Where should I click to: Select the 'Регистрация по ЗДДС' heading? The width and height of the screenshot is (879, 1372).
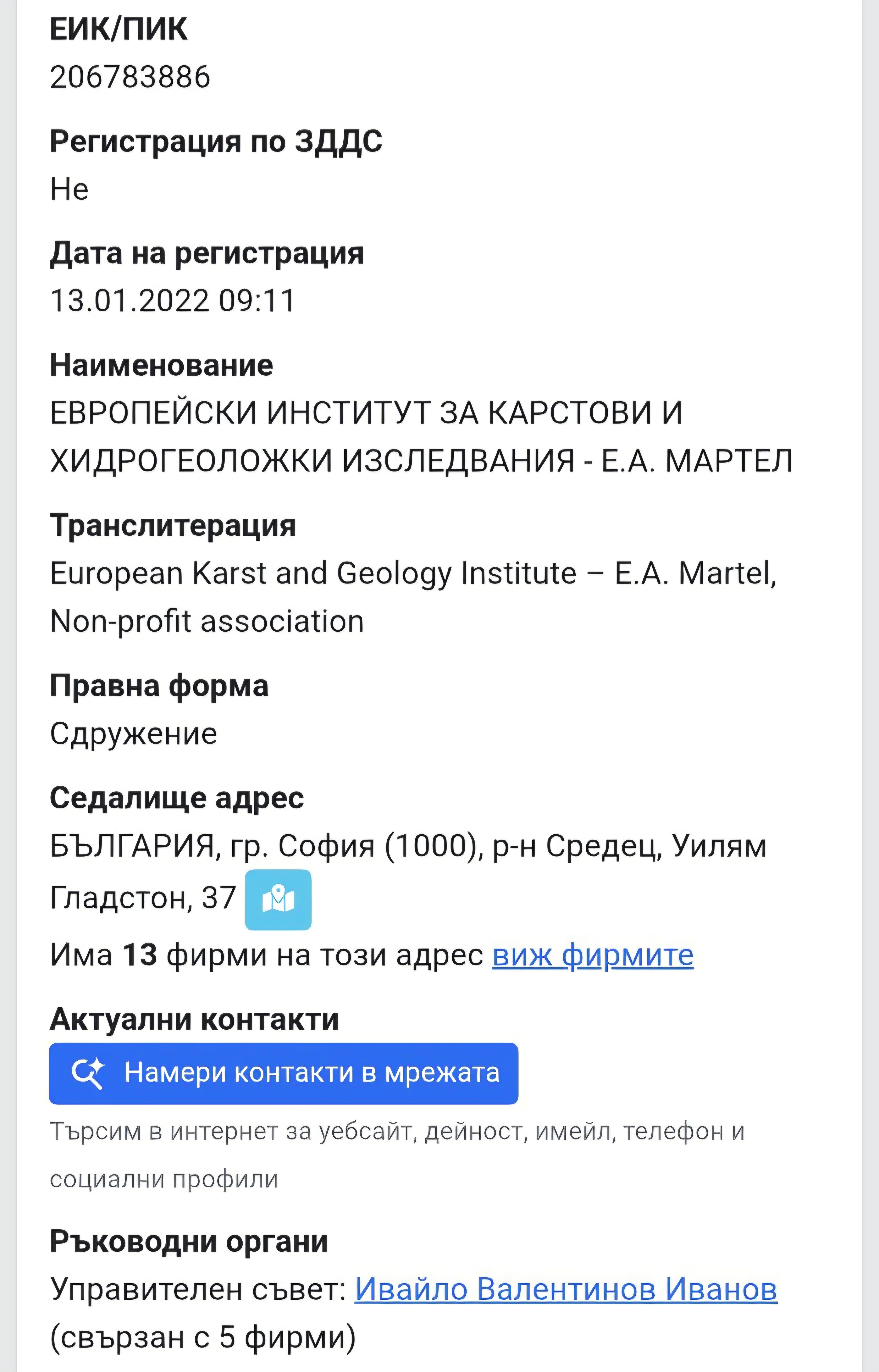tap(216, 141)
